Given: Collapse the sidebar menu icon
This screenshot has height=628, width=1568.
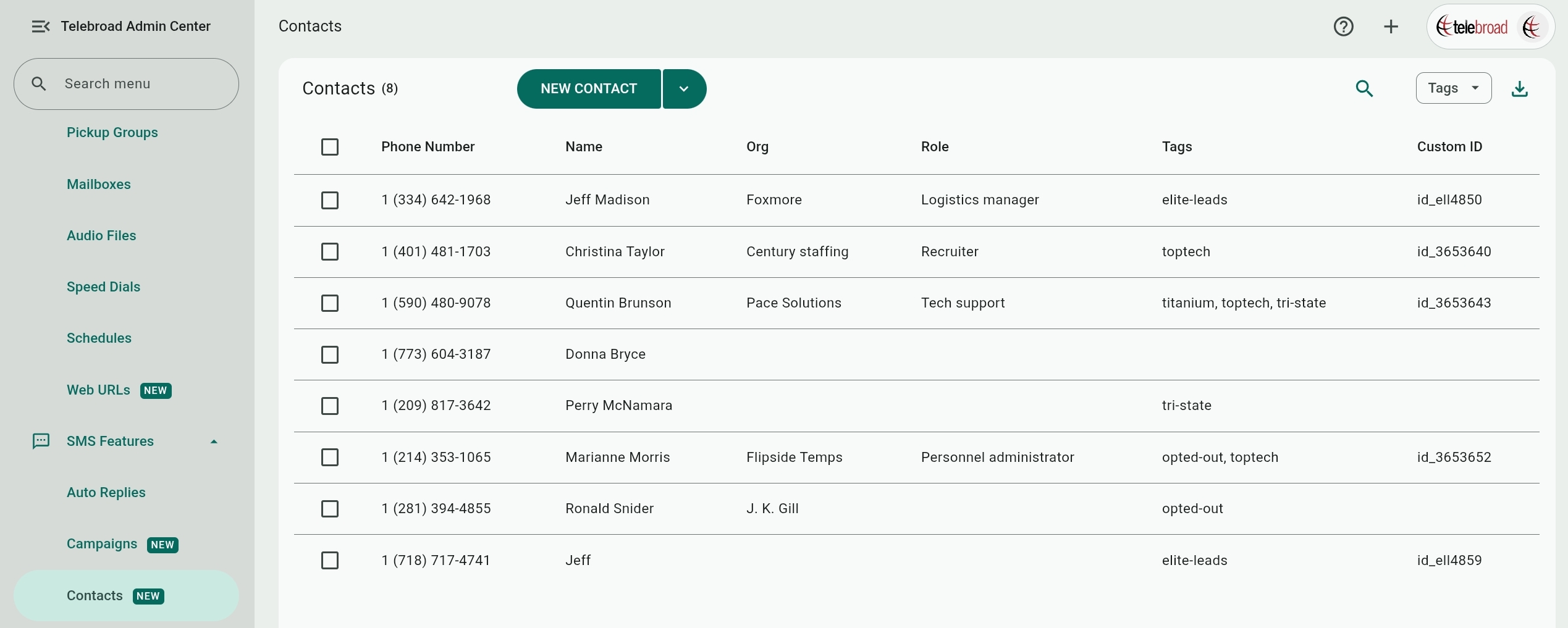Looking at the screenshot, I should click(41, 27).
